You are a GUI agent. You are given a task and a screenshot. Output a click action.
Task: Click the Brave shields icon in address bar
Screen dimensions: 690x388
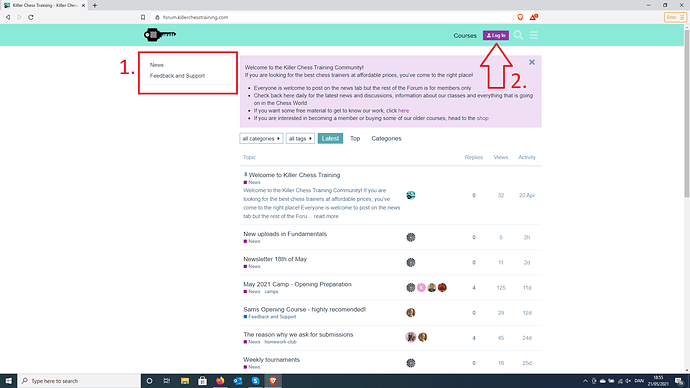pyautogui.click(x=520, y=17)
